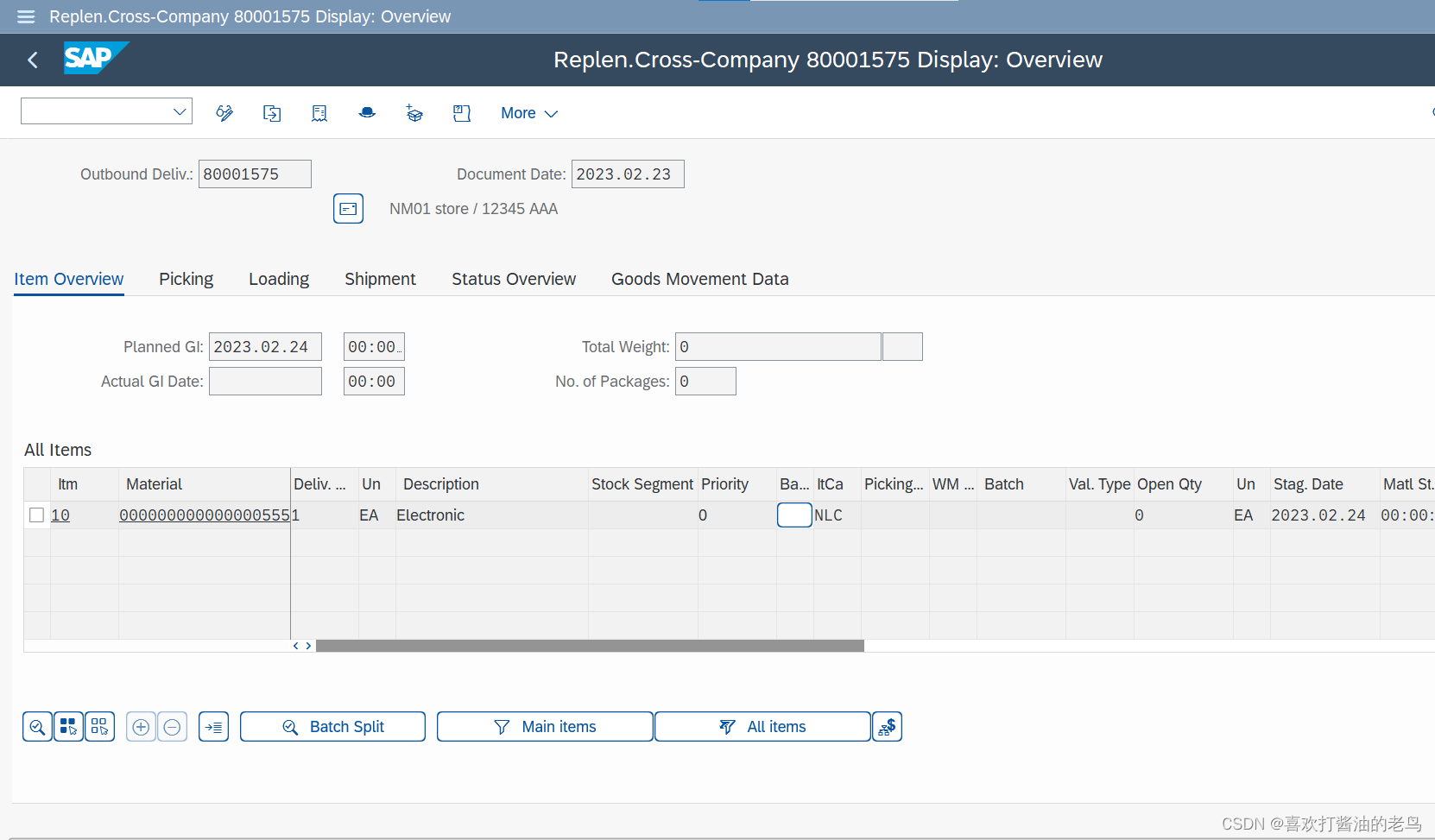The image size is (1435, 840).
Task: Click the position-to-item list arrow icon
Action: point(213,727)
